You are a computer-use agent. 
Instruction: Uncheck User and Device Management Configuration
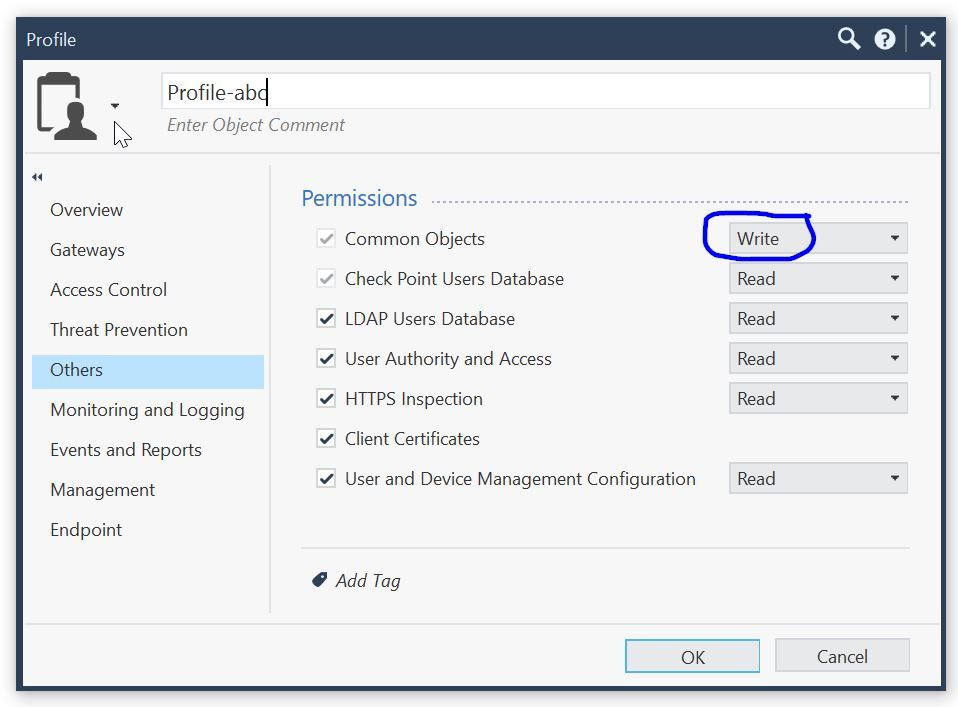(x=326, y=478)
